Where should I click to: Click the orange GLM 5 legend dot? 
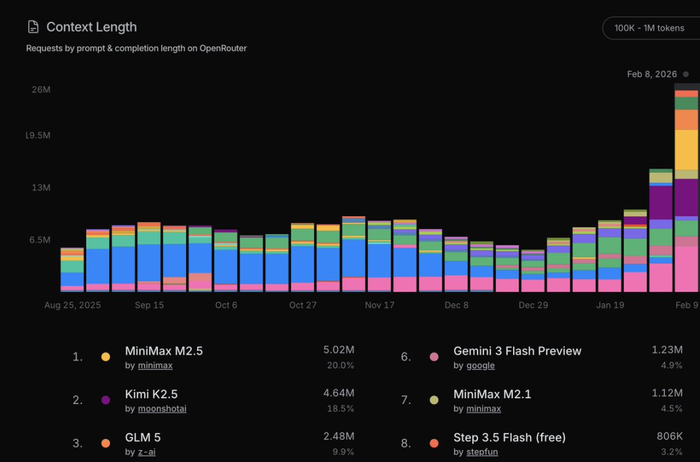(x=106, y=443)
